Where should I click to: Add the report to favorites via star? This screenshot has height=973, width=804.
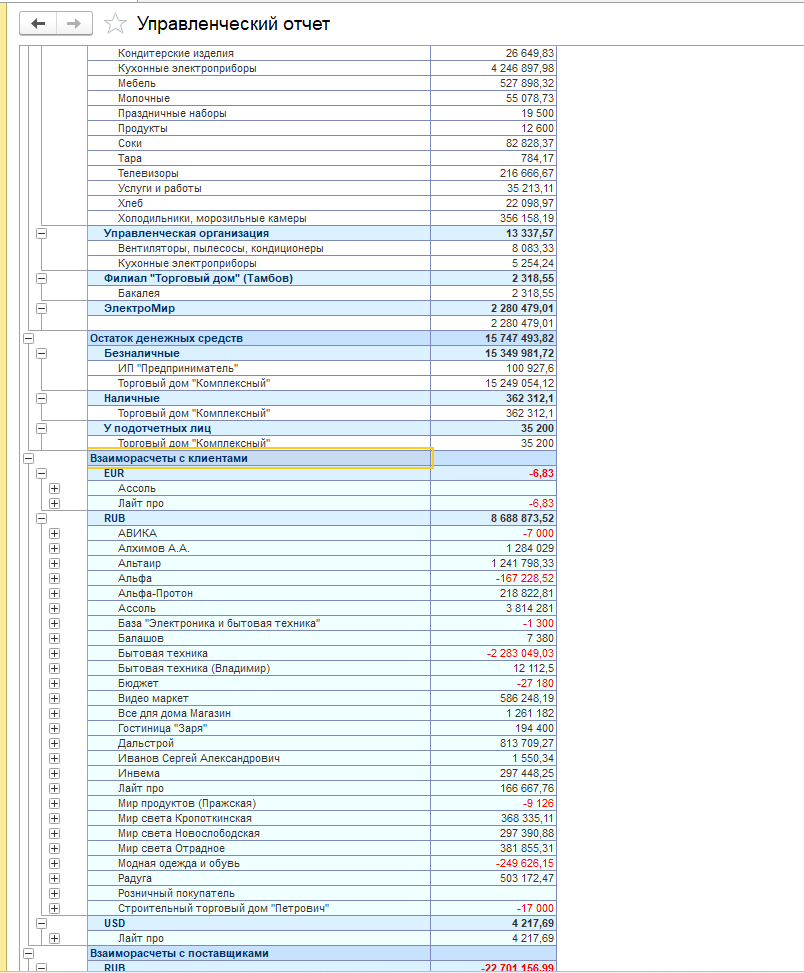[115, 24]
